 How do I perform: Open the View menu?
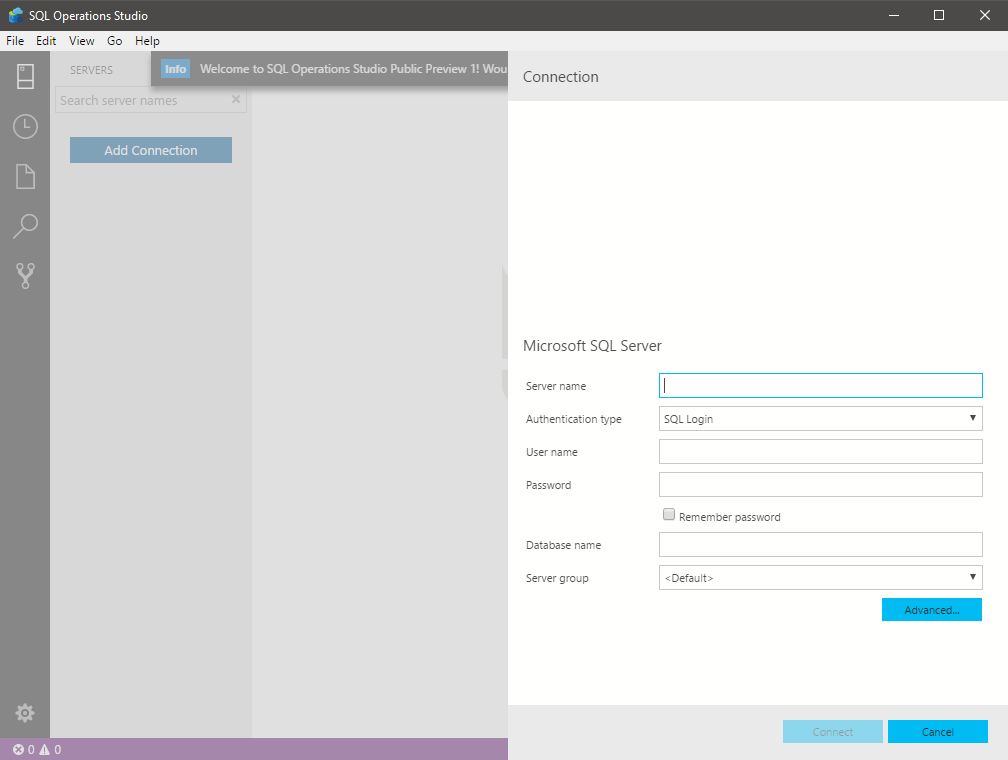pos(82,41)
